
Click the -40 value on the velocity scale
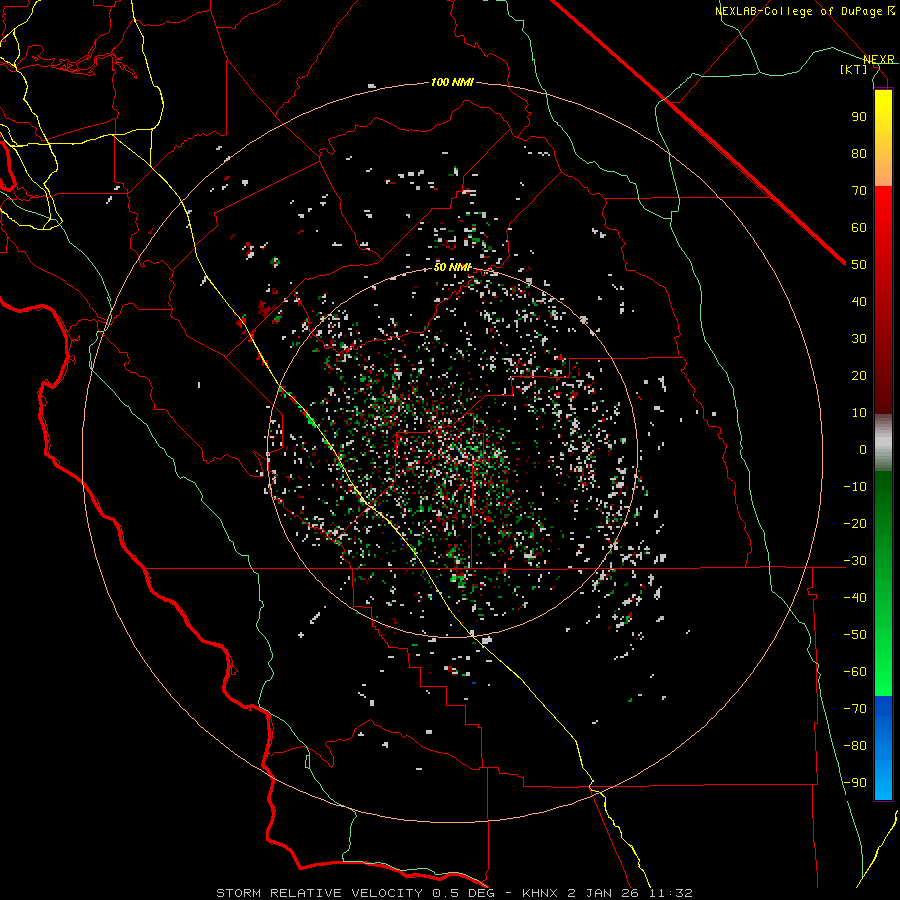point(855,598)
